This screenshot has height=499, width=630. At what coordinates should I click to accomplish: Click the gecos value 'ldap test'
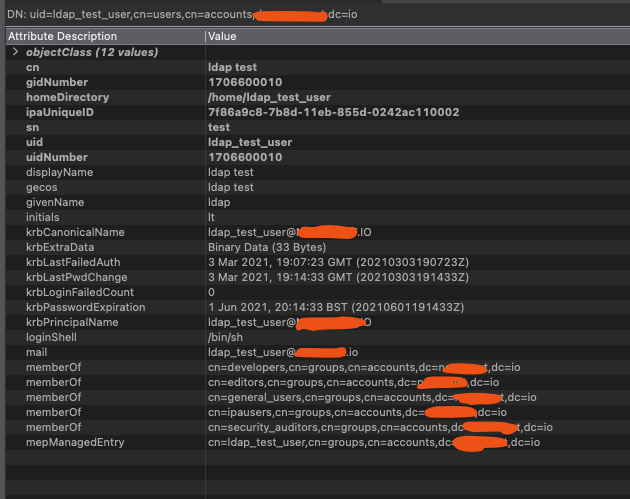click(x=231, y=187)
